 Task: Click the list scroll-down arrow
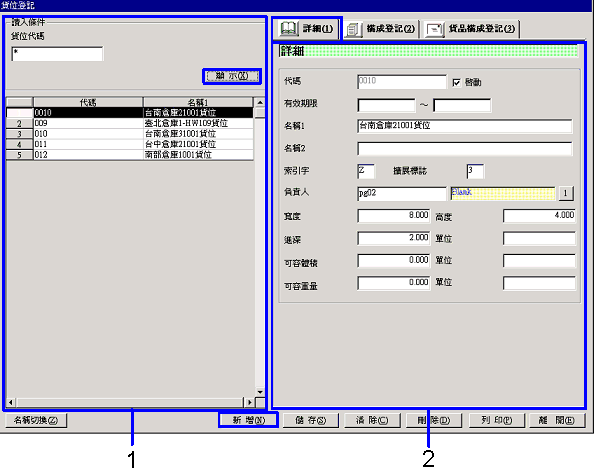click(x=260, y=392)
